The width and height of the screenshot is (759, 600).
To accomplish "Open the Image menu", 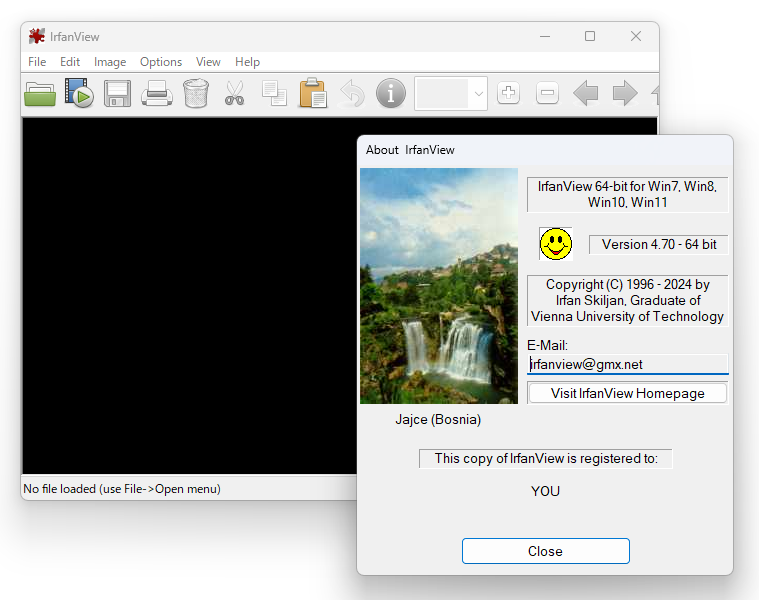I will (110, 62).
